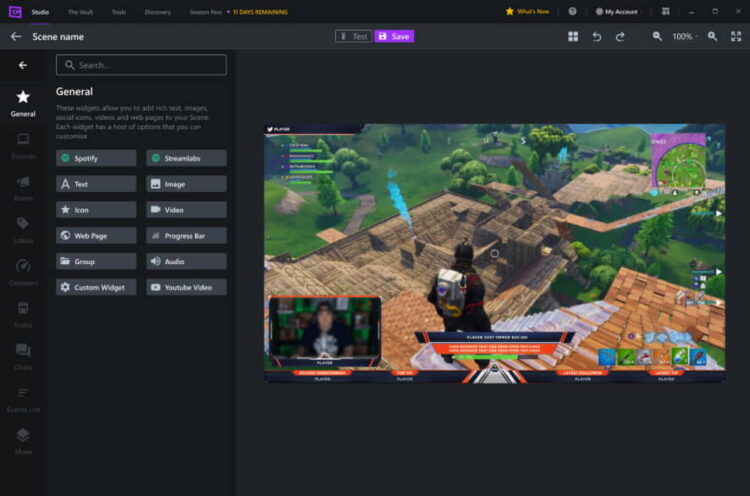Viewport: 750px width, 496px height.
Task: Open the Labels sidebar category
Action: point(23,230)
